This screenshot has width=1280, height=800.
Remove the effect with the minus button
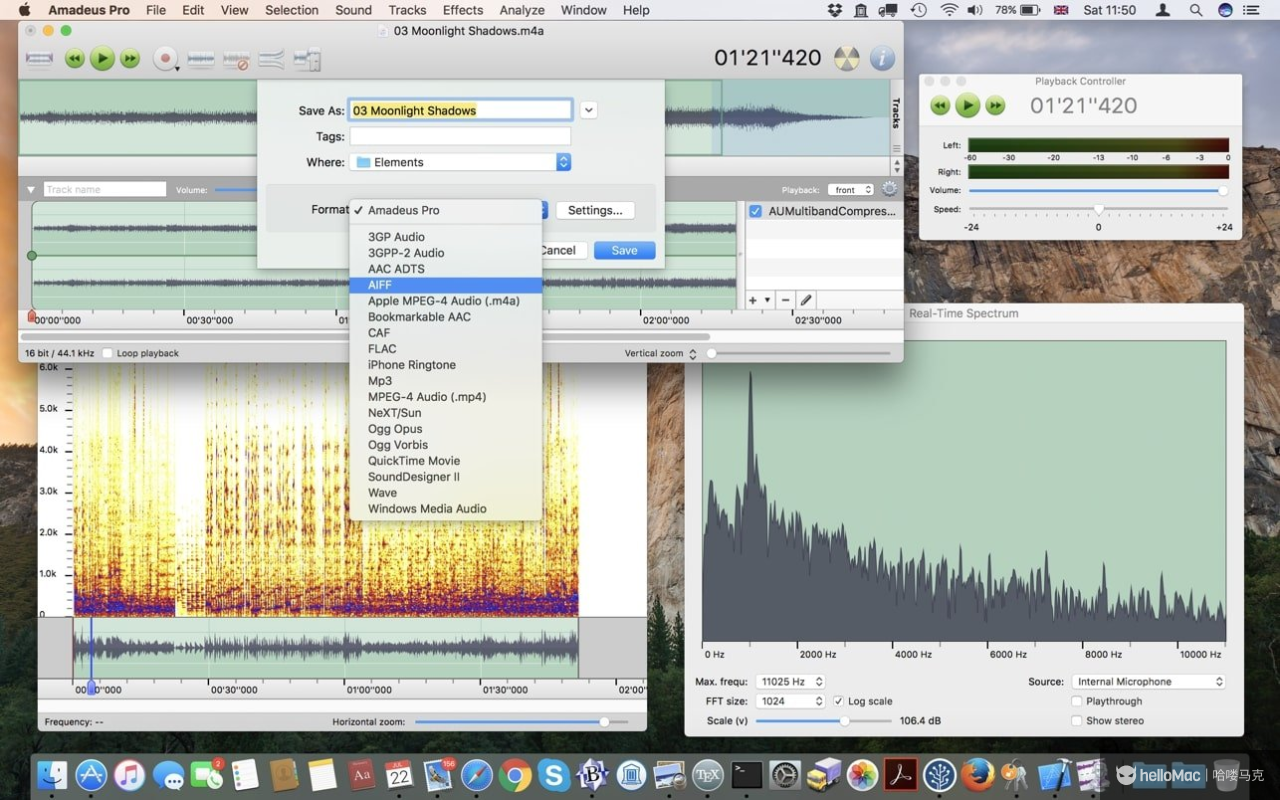tap(785, 300)
